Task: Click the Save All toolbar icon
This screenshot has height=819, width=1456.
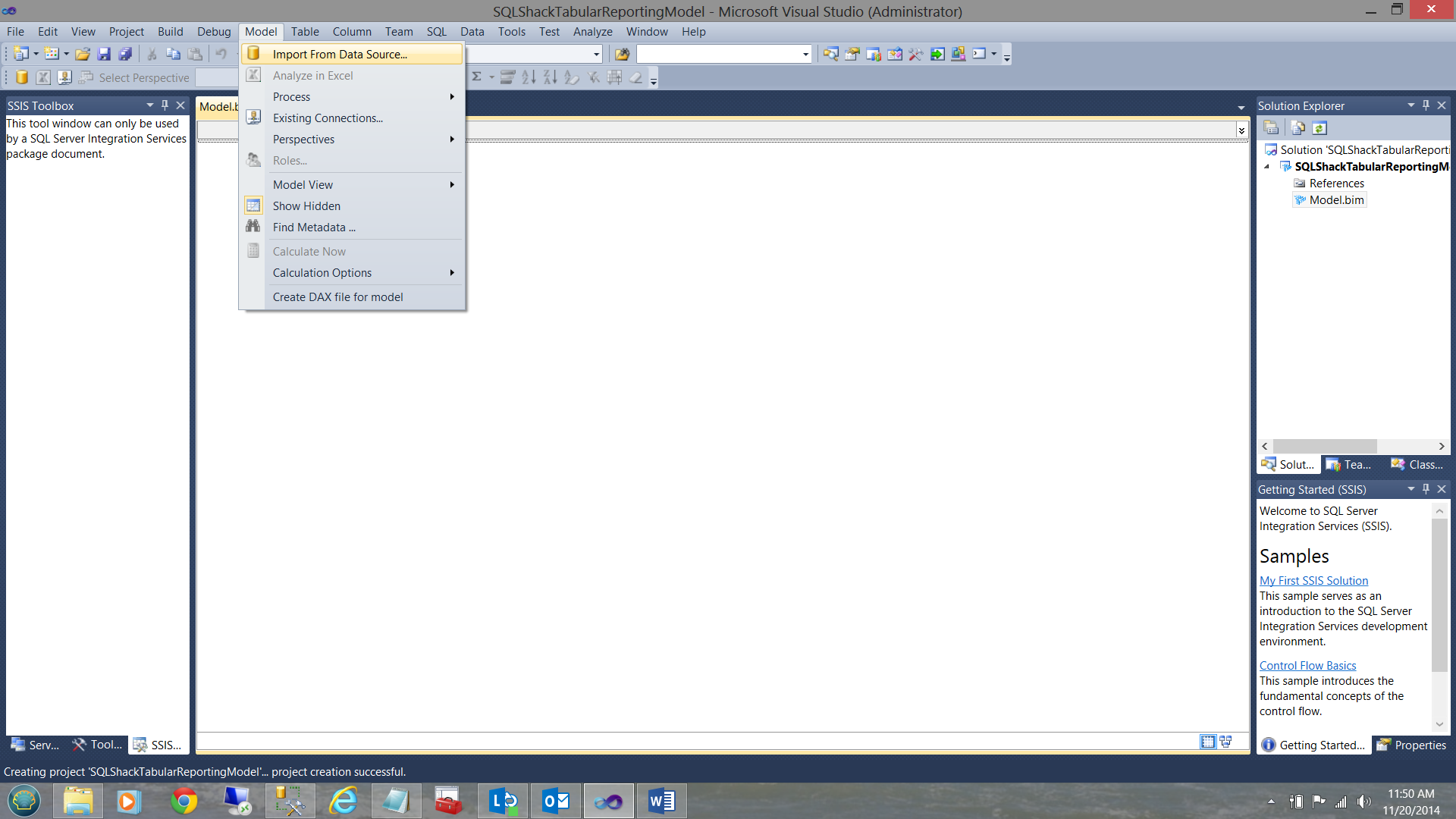Action: 125,54
